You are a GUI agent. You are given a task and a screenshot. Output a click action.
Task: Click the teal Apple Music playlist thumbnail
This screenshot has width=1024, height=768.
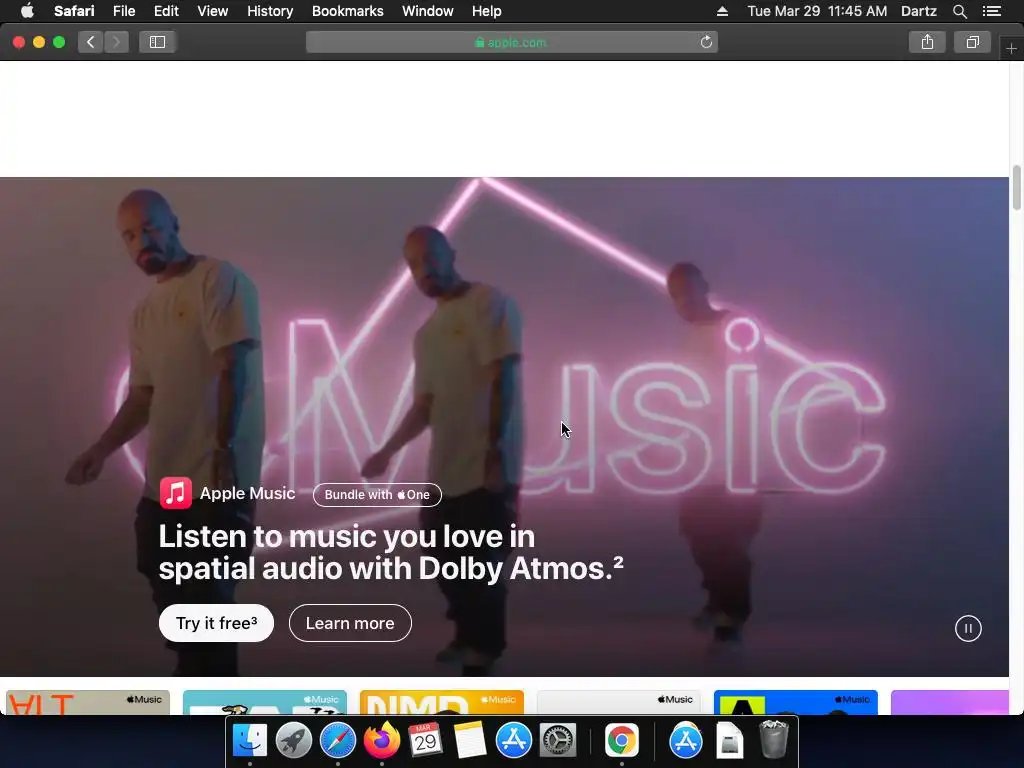[264, 702]
